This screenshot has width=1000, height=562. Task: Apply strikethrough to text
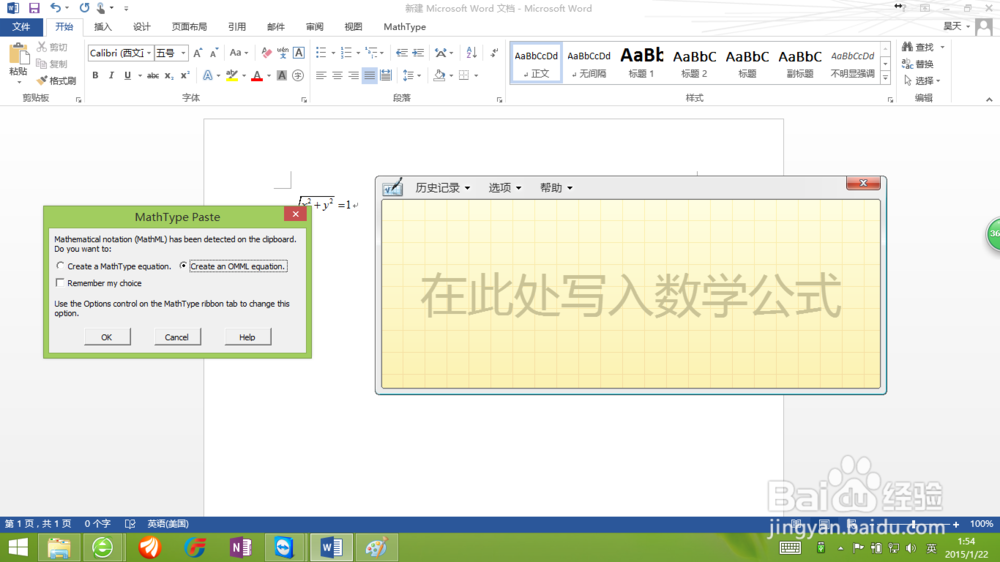click(x=152, y=75)
